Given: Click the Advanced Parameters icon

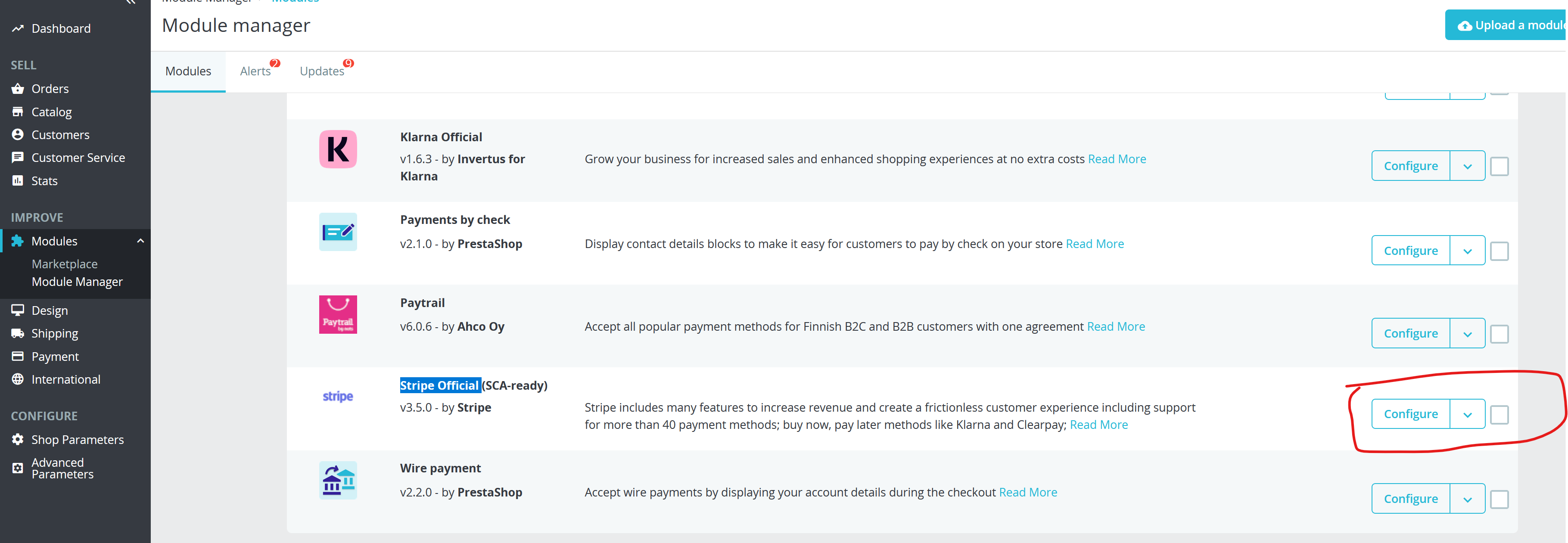Looking at the screenshot, I should pos(18,468).
